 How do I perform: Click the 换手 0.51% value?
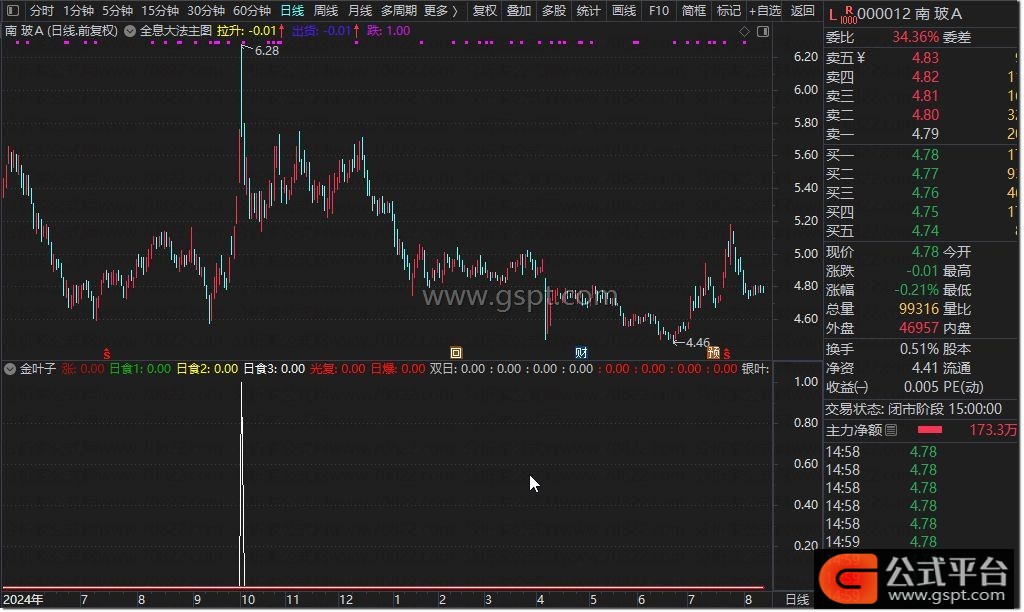(919, 349)
